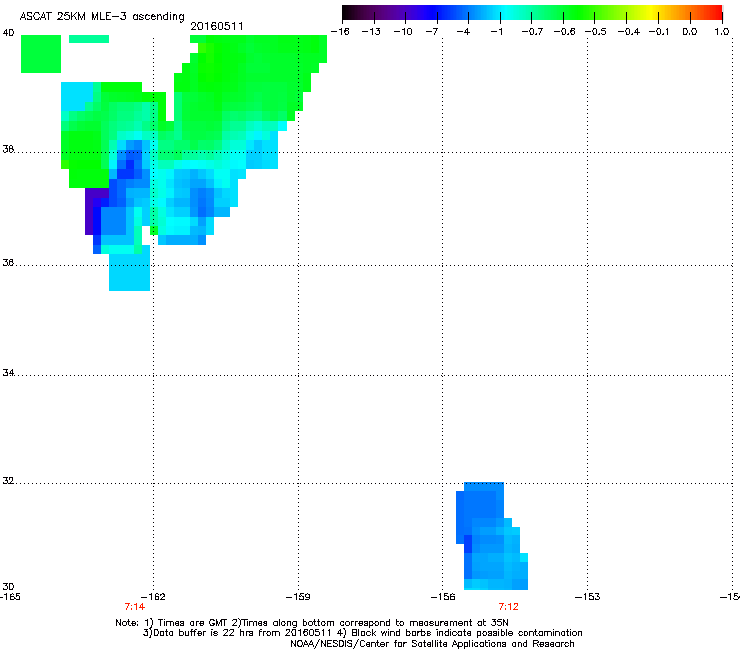Screen dimensions: 740x650
Task: Click the -0.6 color bar label
Action: (564, 32)
